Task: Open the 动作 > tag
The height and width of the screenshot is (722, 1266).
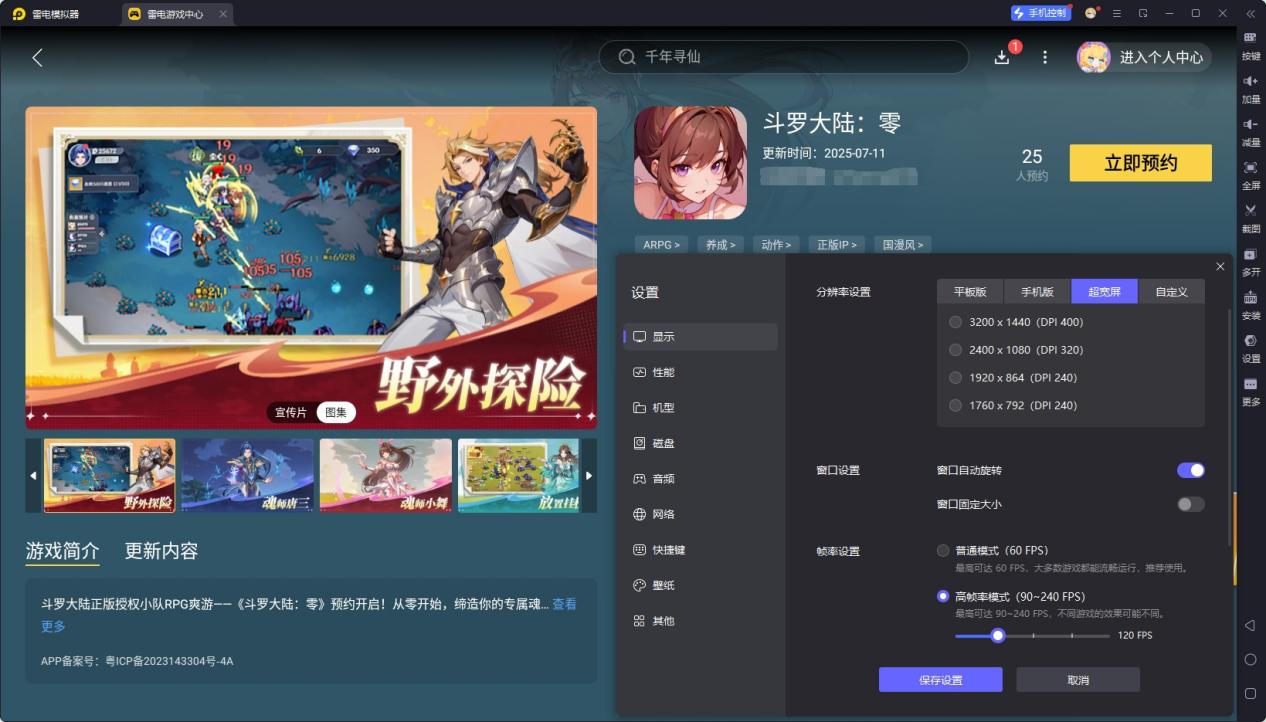Action: coord(776,244)
